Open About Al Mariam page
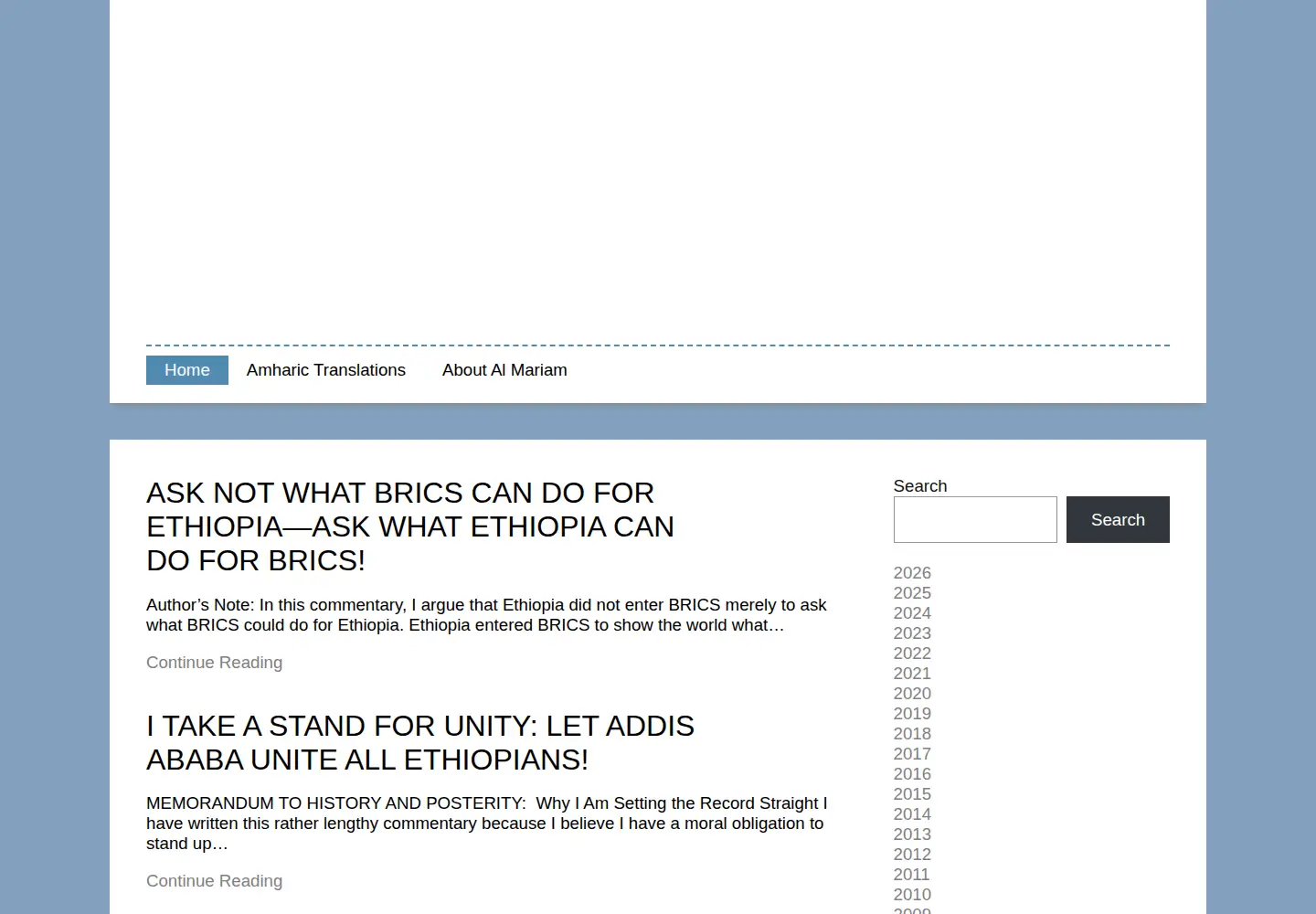This screenshot has height=914, width=1316. (x=504, y=370)
